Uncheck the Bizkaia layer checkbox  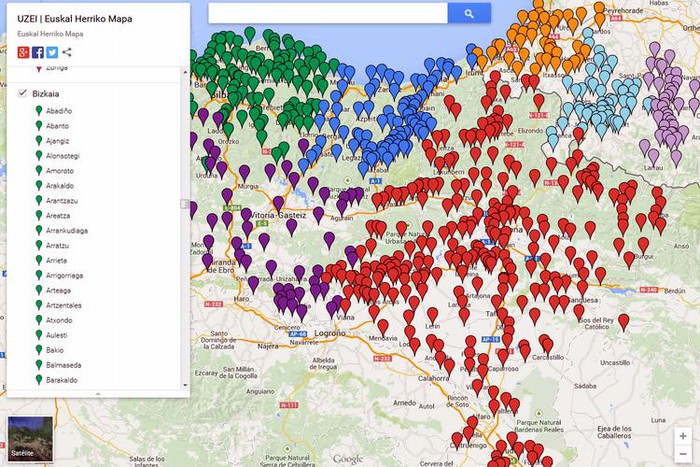pyautogui.click(x=22, y=93)
